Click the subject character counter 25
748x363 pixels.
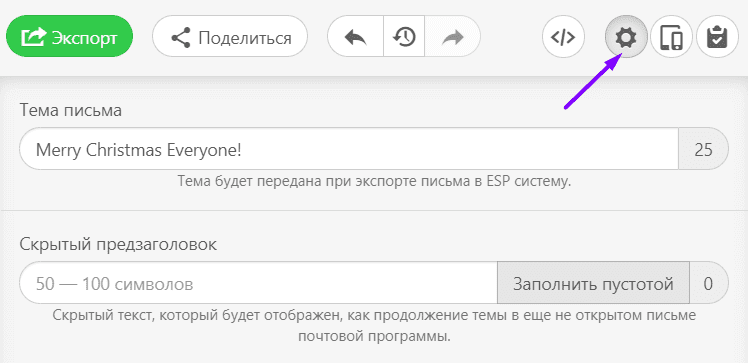click(704, 148)
